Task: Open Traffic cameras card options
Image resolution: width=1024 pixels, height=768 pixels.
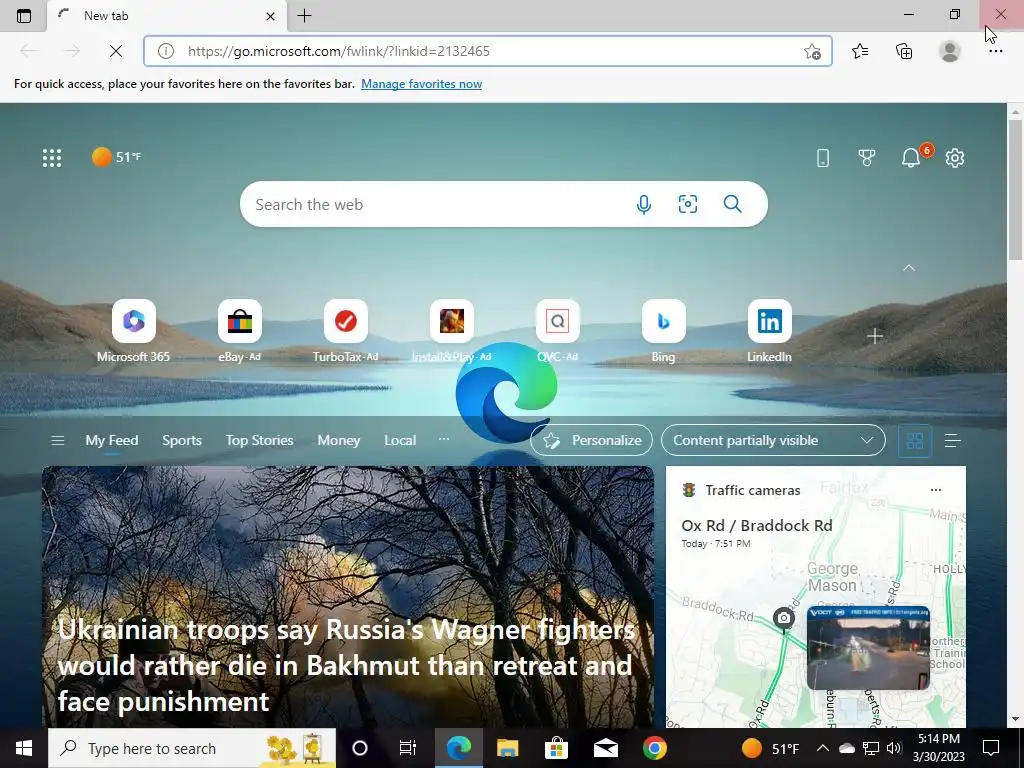Action: click(936, 490)
